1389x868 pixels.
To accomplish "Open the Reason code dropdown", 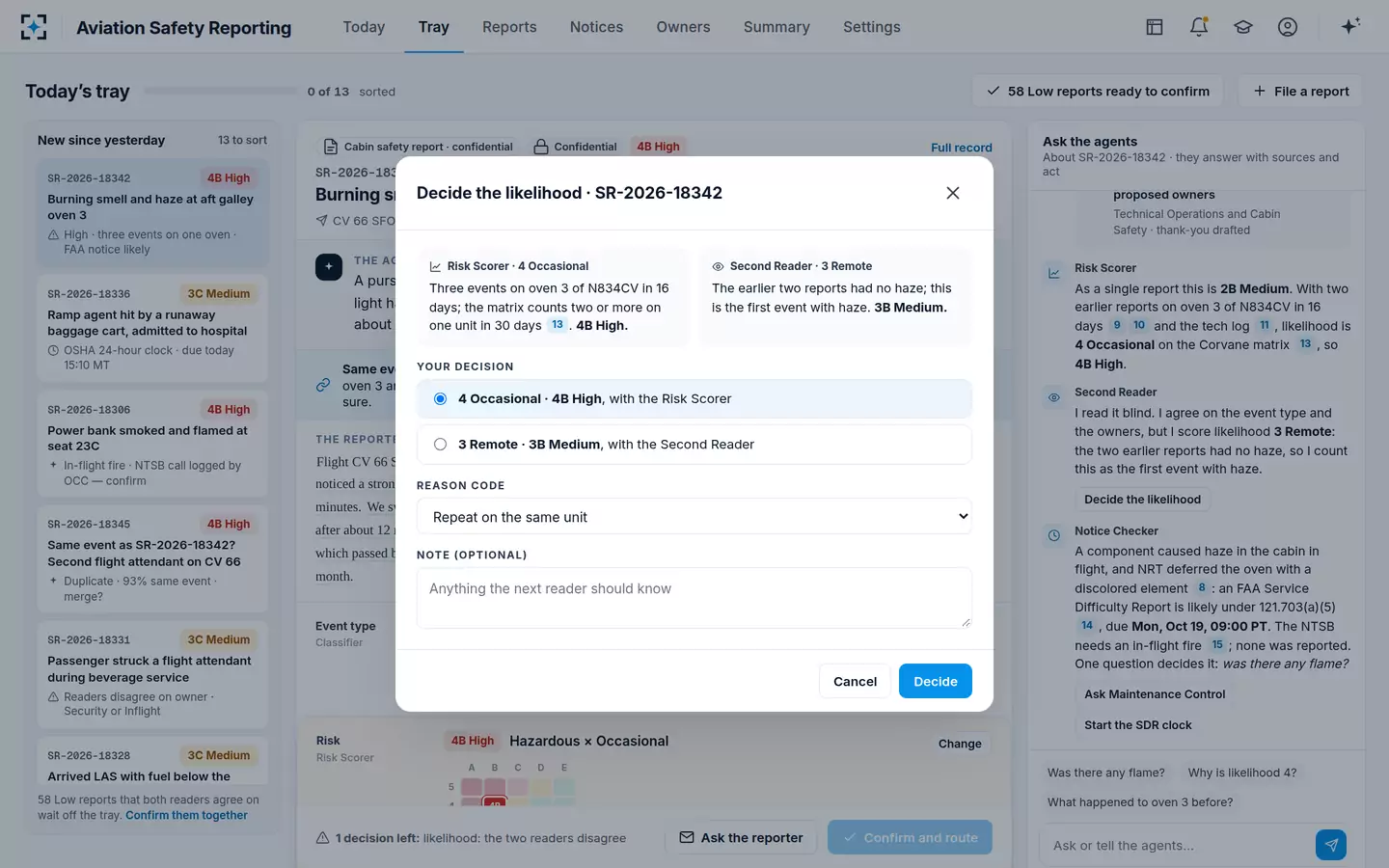I will 694,517.
